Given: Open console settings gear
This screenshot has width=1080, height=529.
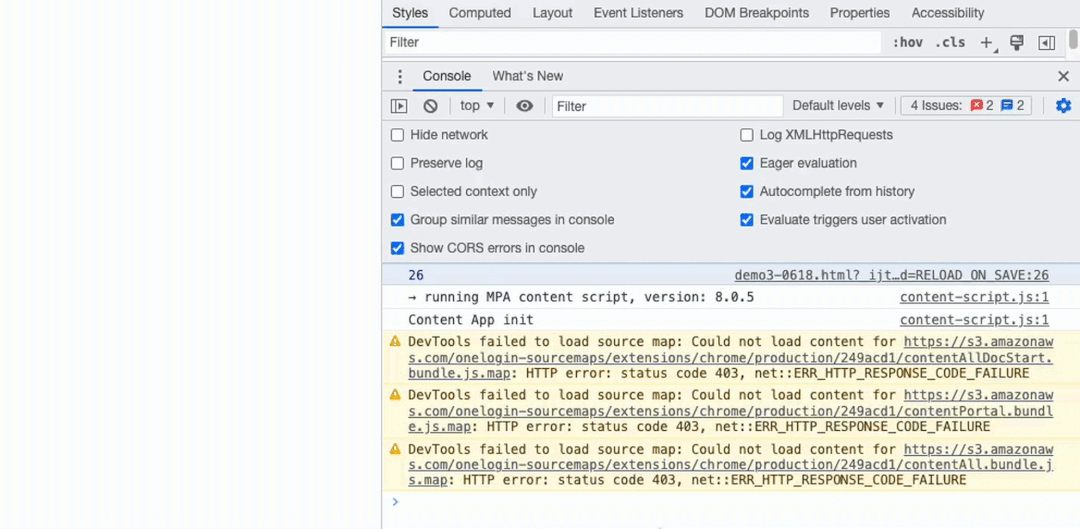Looking at the screenshot, I should click(1063, 105).
